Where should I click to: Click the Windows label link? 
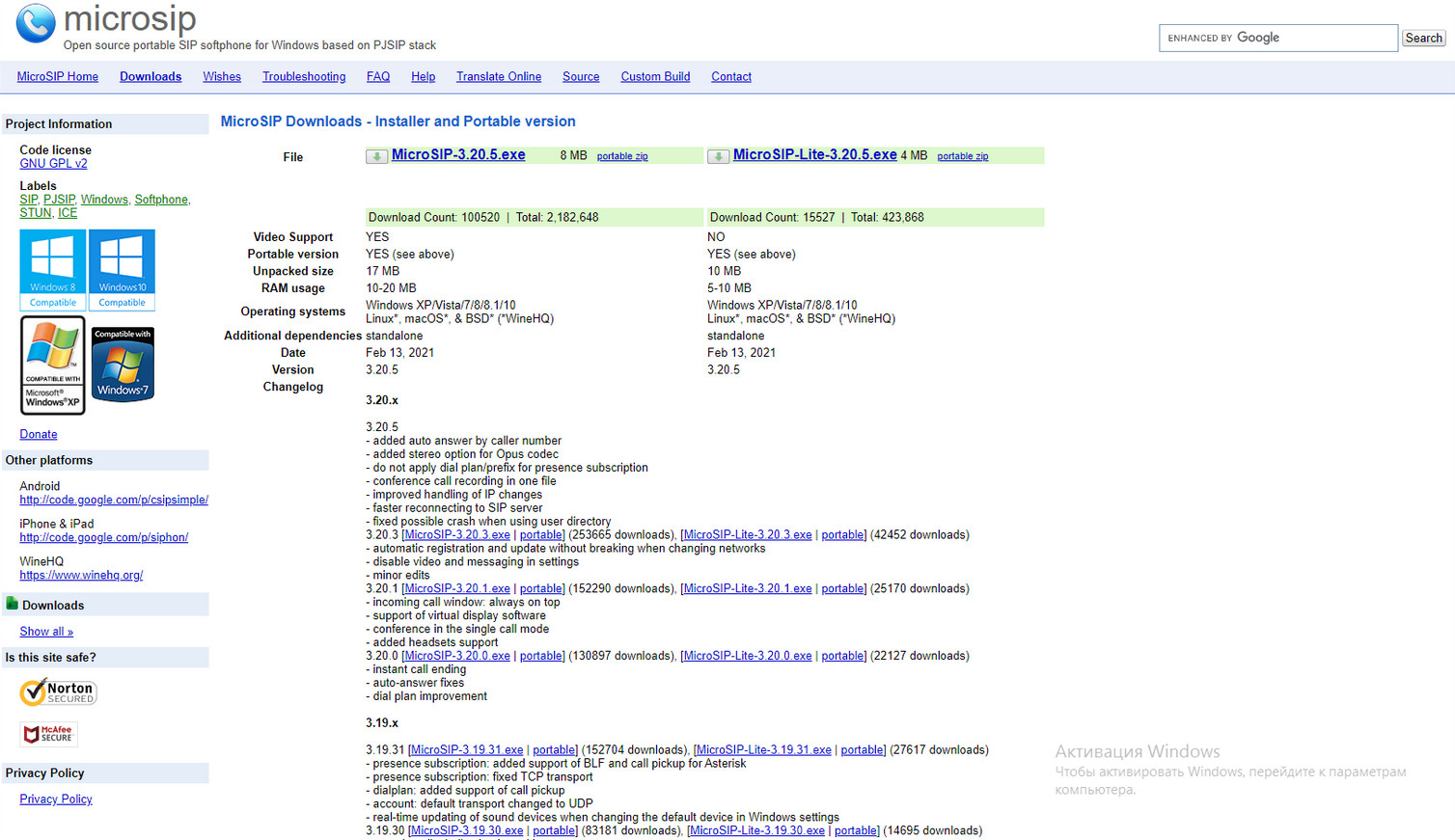point(104,200)
